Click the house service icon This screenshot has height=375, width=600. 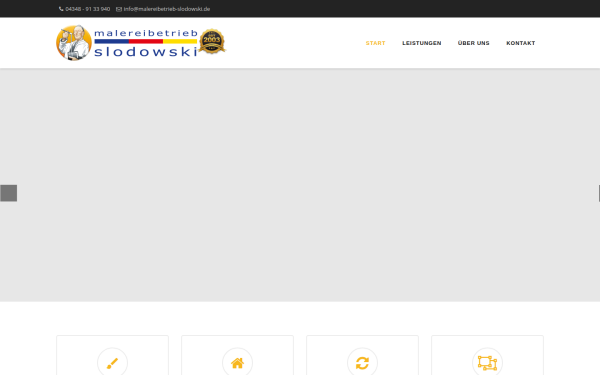point(237,363)
